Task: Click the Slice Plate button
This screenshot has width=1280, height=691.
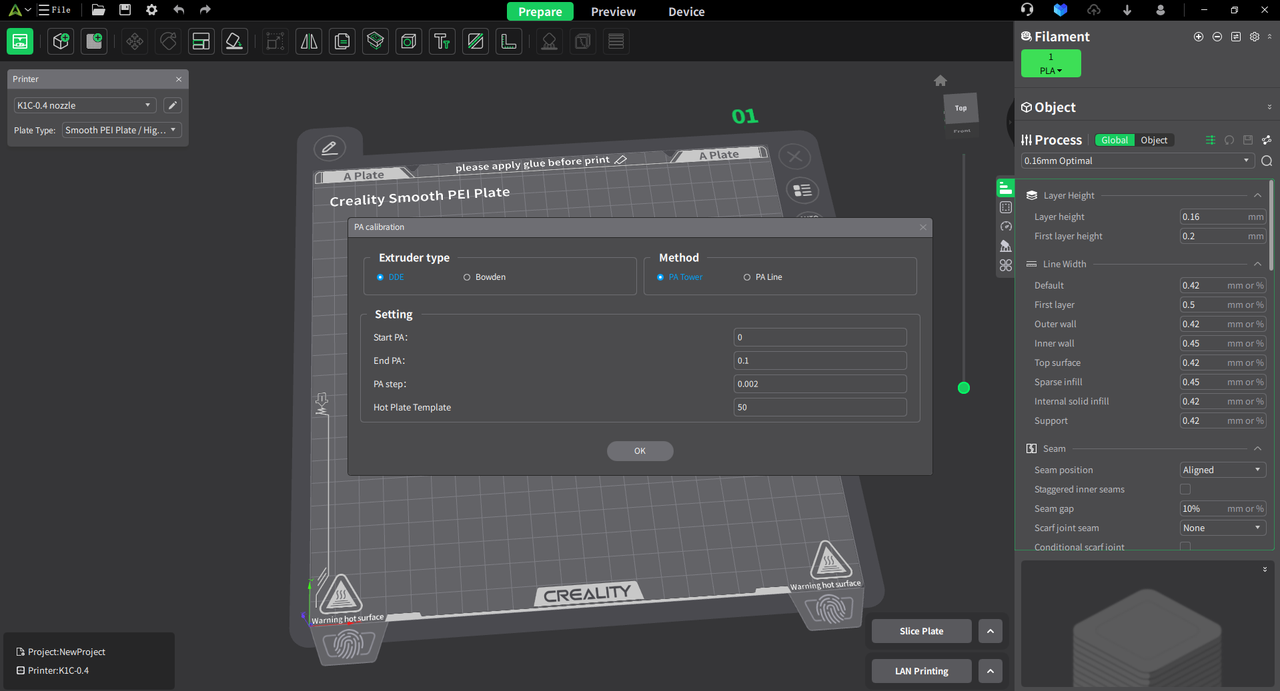Action: point(921,631)
